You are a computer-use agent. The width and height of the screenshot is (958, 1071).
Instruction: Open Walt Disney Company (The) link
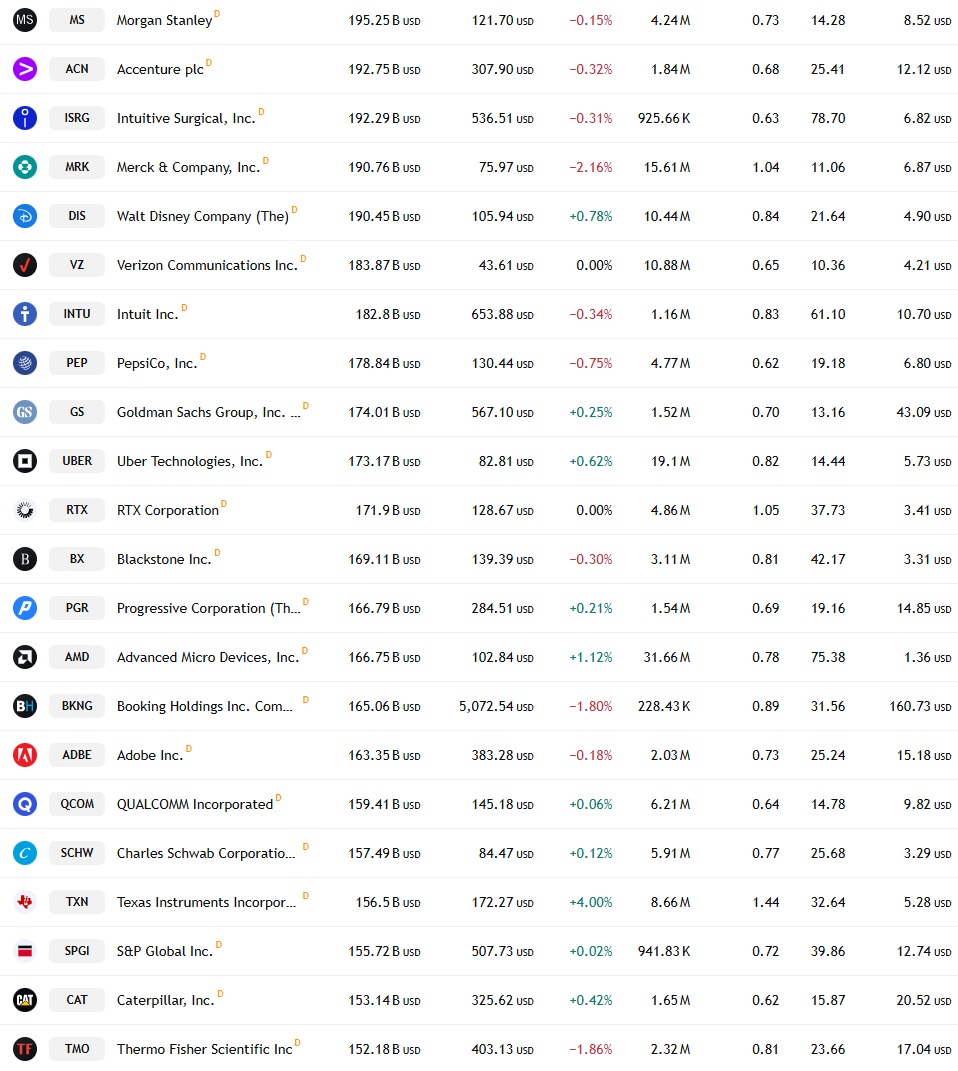coord(203,217)
